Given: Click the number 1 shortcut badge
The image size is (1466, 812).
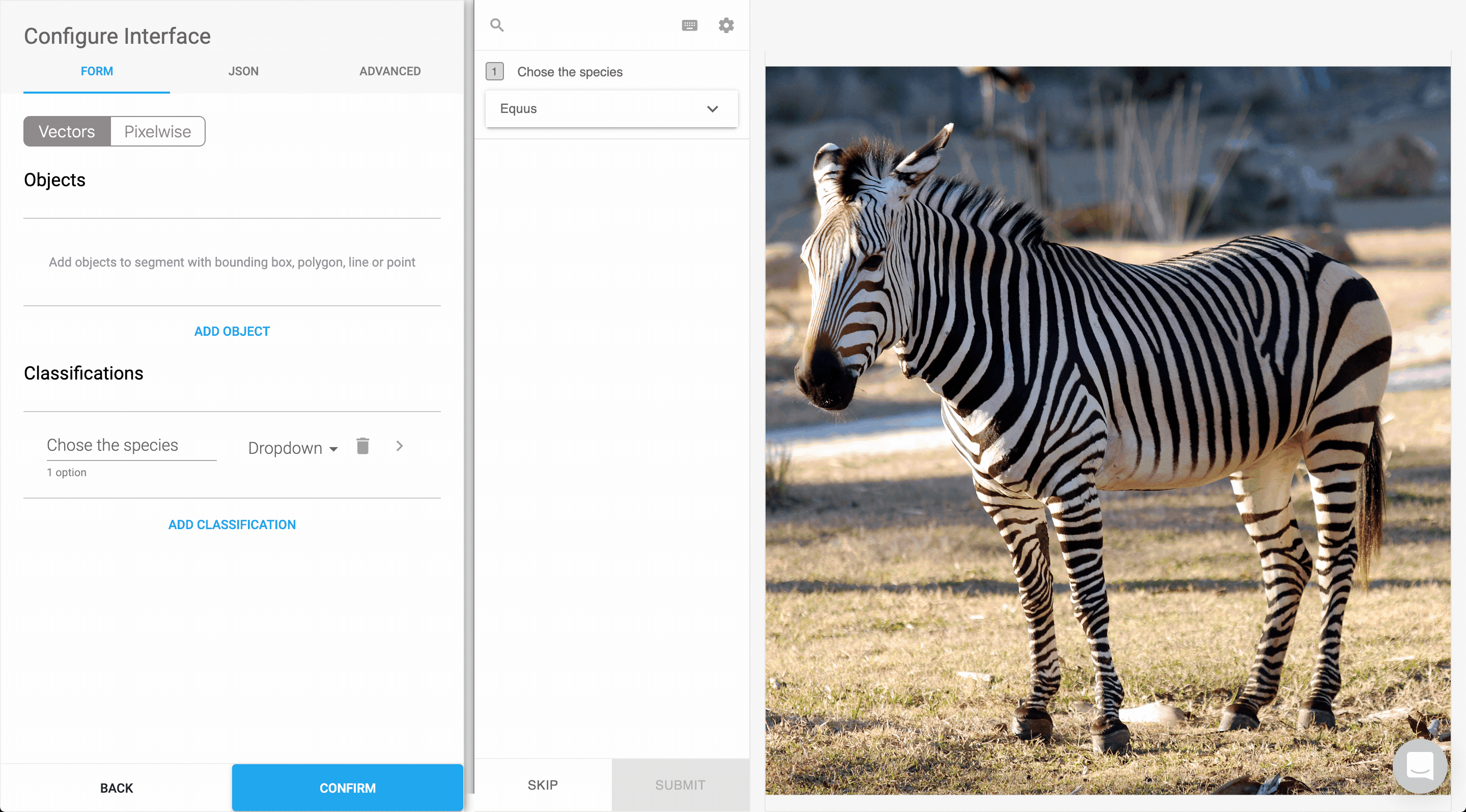Looking at the screenshot, I should click(495, 72).
